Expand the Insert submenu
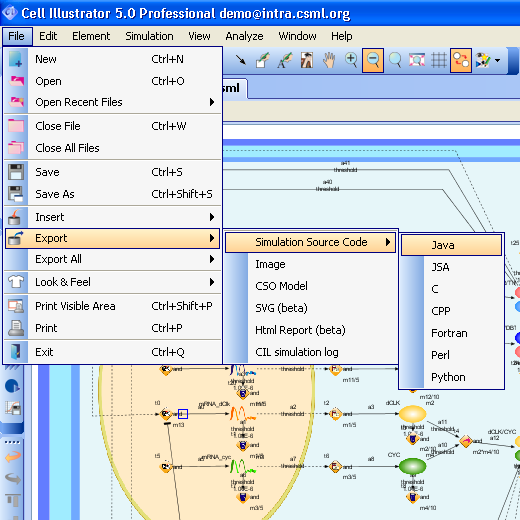520x520 pixels. point(113,217)
